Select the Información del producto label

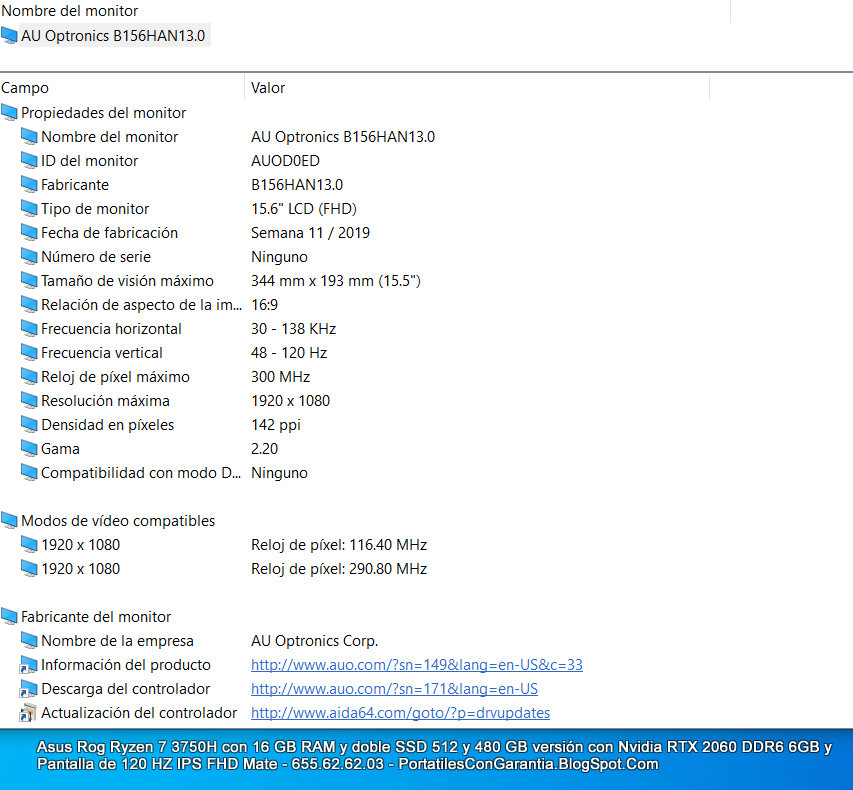pos(126,664)
